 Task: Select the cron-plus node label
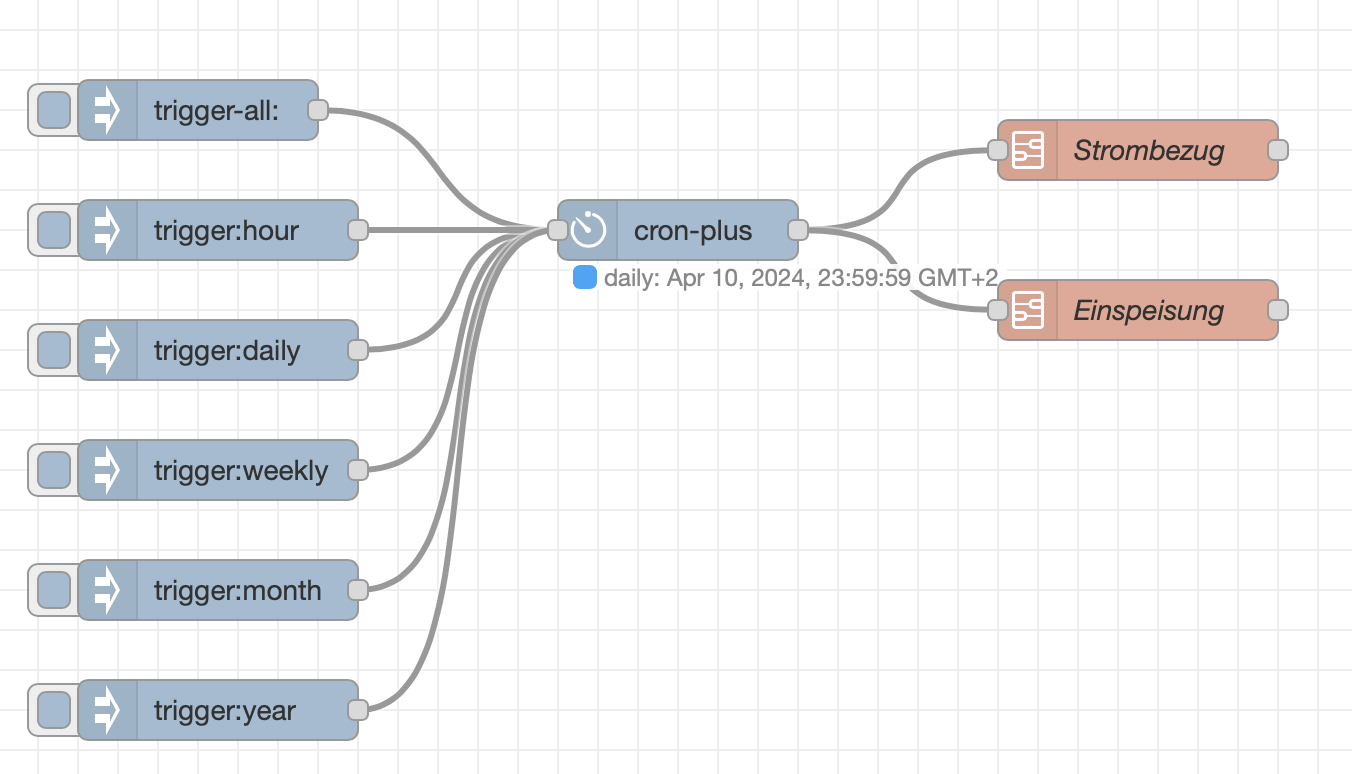(693, 231)
